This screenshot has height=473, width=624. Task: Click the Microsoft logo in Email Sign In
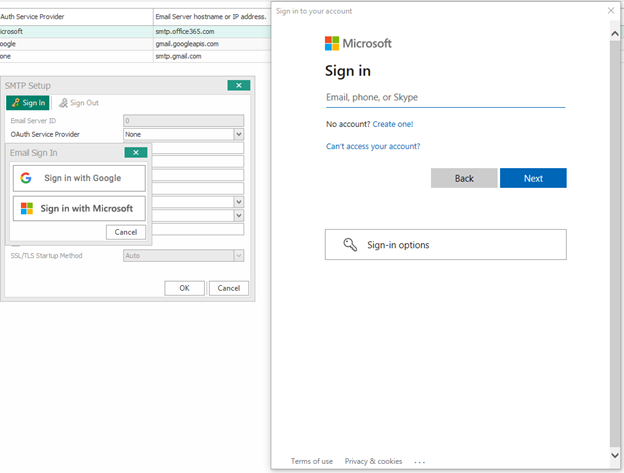pos(26,208)
